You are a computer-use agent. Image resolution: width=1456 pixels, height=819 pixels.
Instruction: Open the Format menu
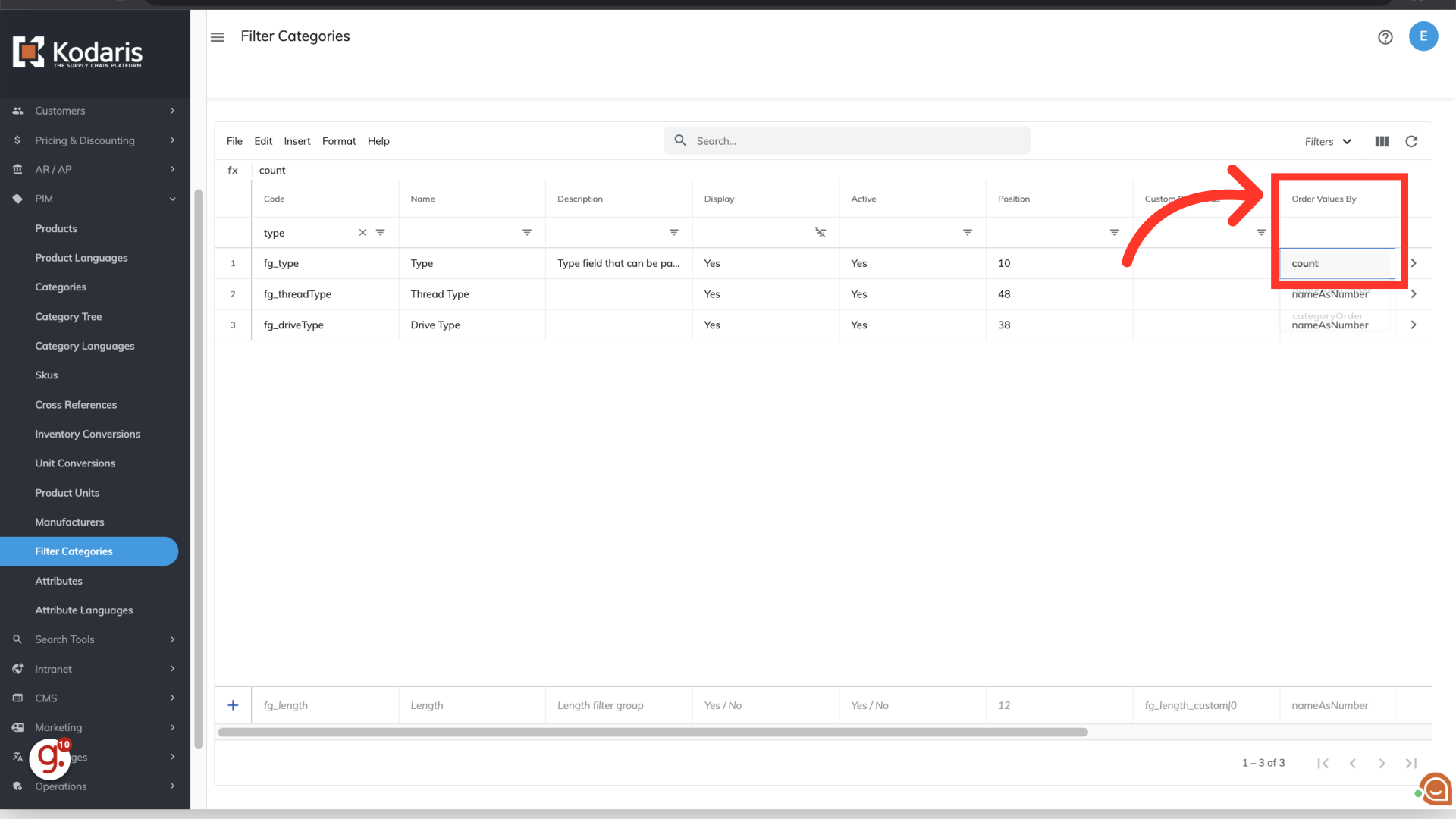338,141
